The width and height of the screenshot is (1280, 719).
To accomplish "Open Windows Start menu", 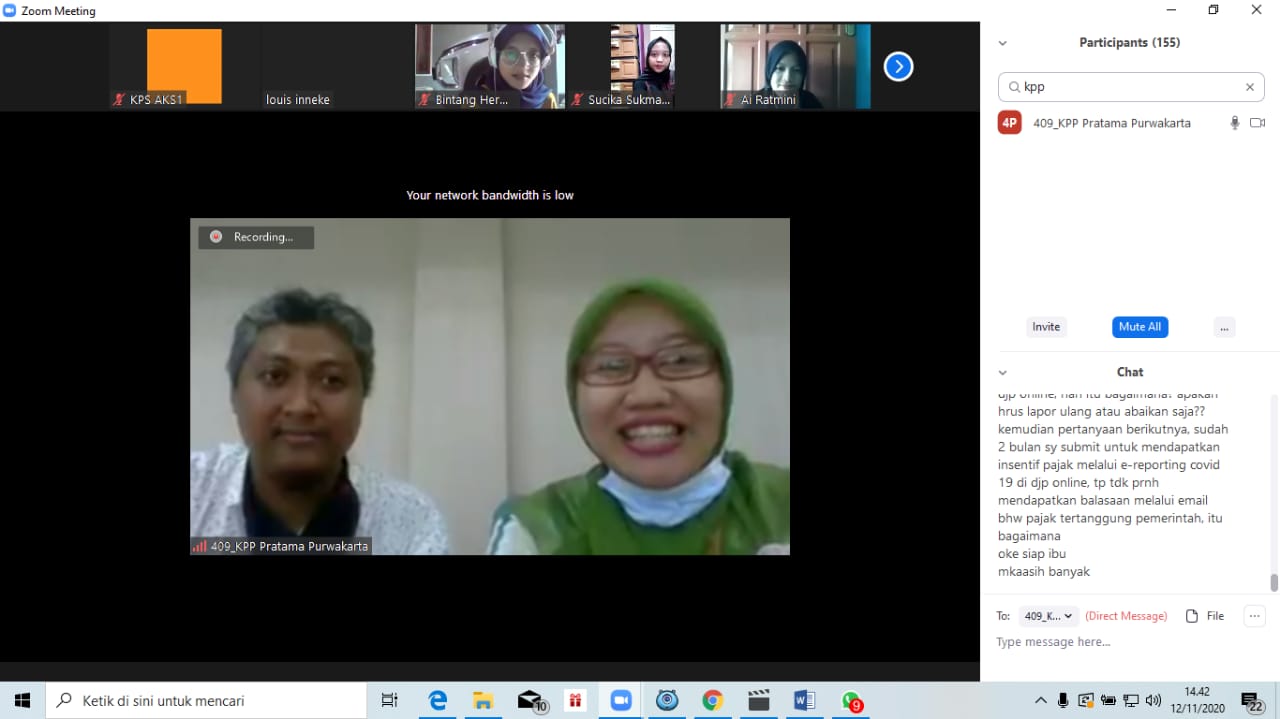I will [x=22, y=701].
